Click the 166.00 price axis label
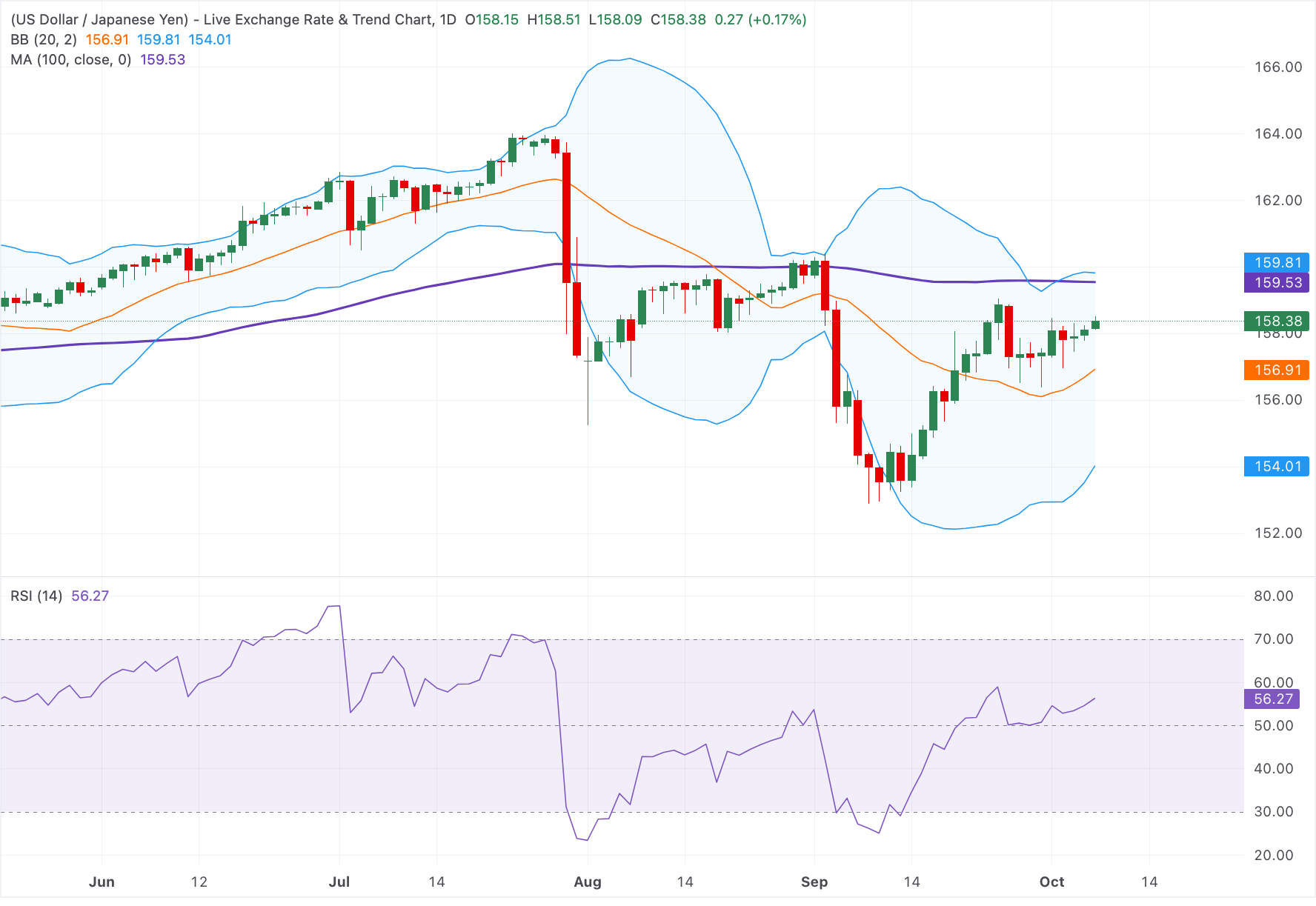The width and height of the screenshot is (1316, 906). [1278, 67]
